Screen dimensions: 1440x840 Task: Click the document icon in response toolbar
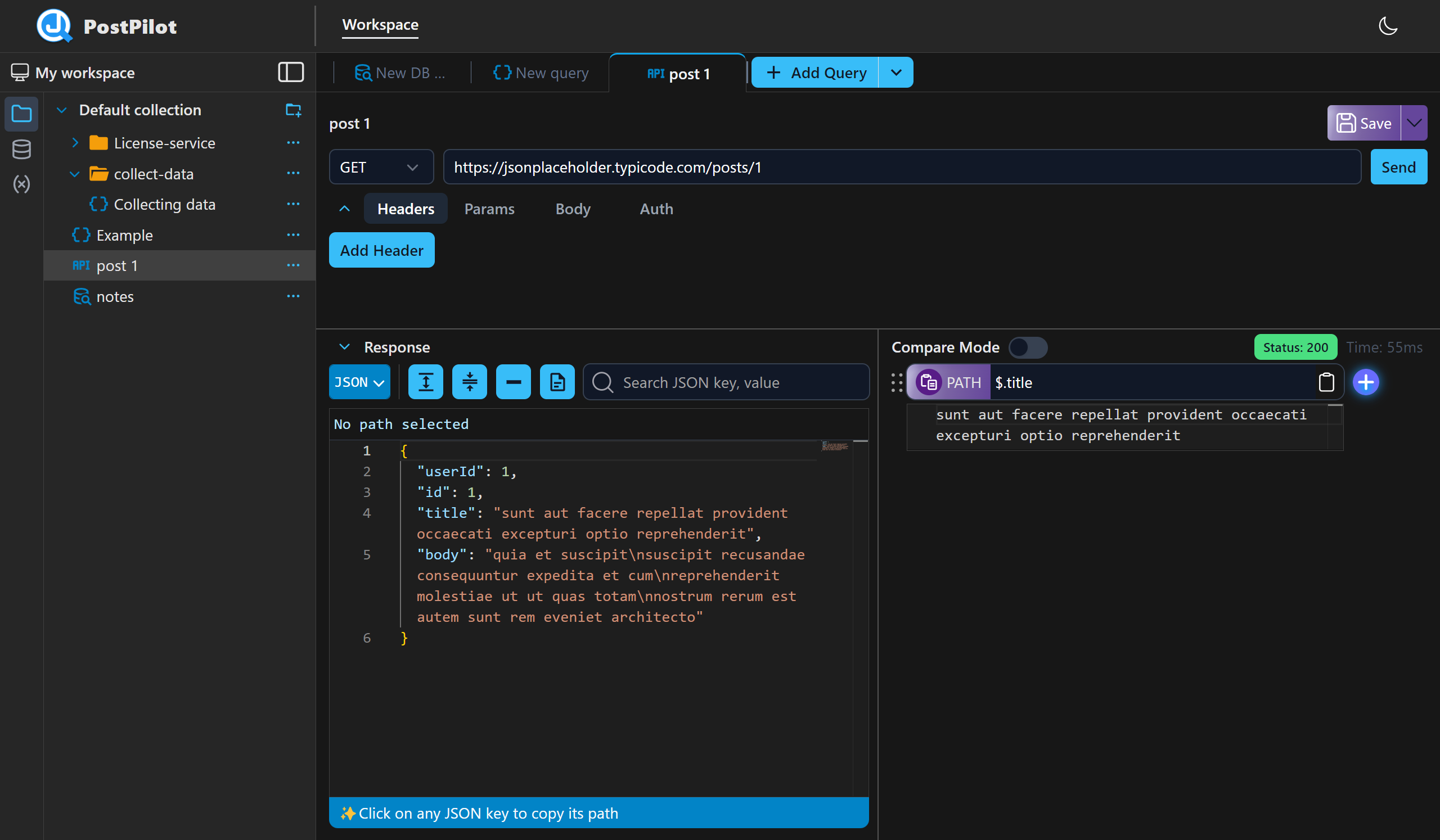(557, 382)
